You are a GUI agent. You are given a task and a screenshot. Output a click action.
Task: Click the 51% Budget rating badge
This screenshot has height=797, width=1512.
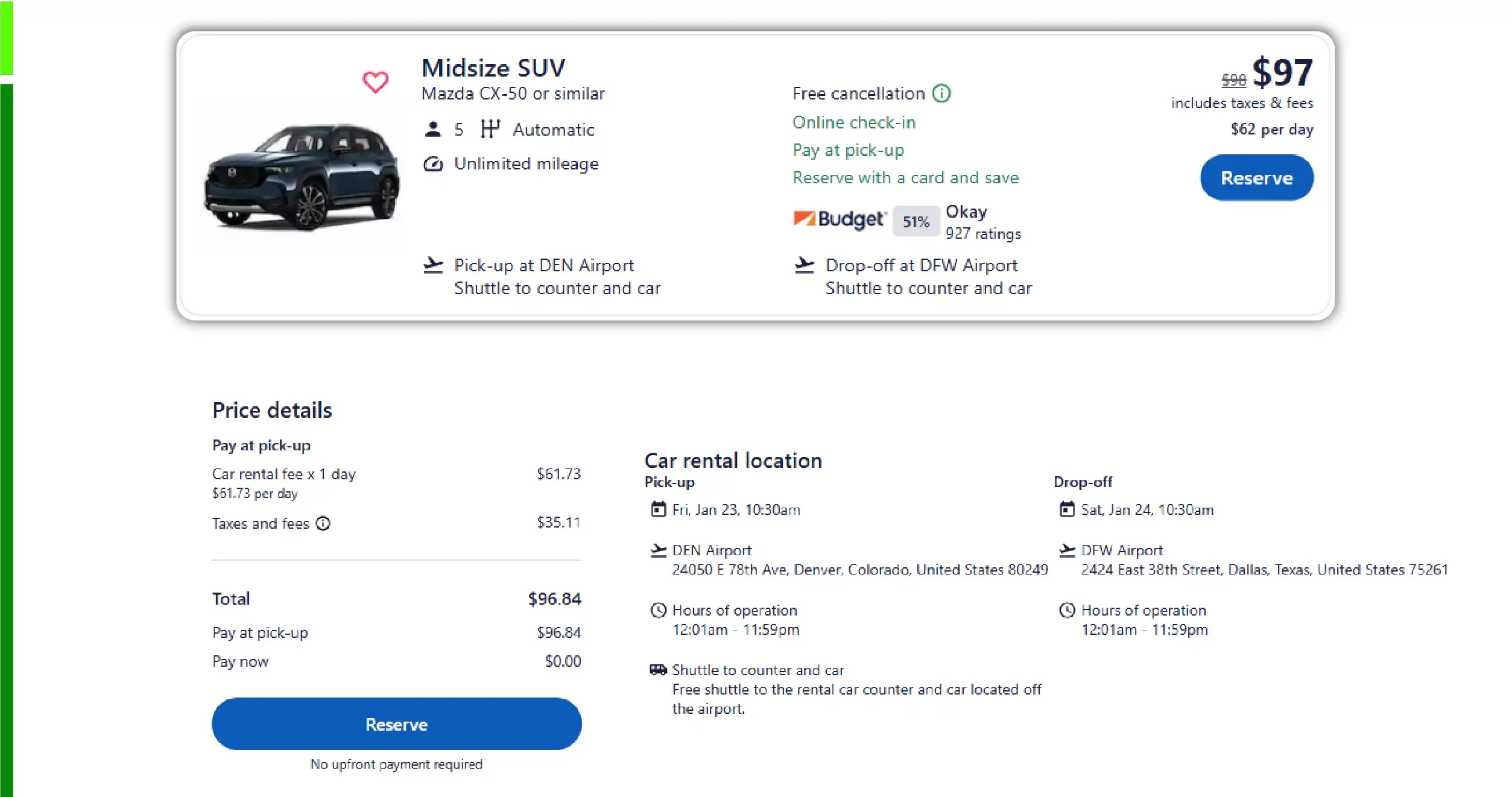point(915,221)
